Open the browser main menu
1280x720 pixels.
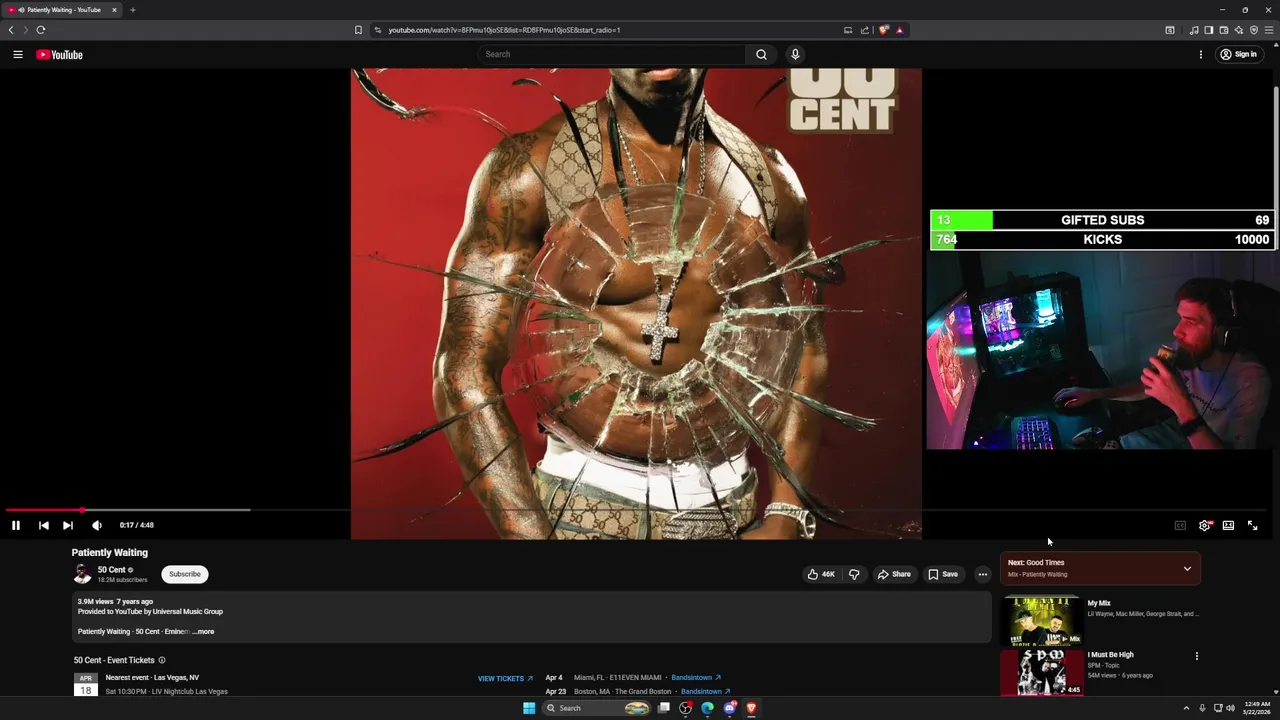click(1269, 30)
